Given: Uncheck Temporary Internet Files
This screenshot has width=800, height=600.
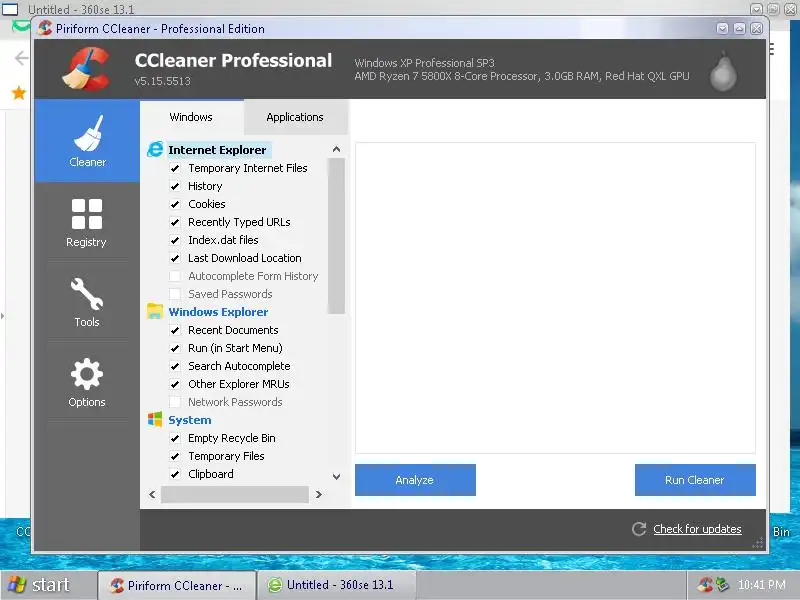Looking at the screenshot, I should (x=175, y=168).
